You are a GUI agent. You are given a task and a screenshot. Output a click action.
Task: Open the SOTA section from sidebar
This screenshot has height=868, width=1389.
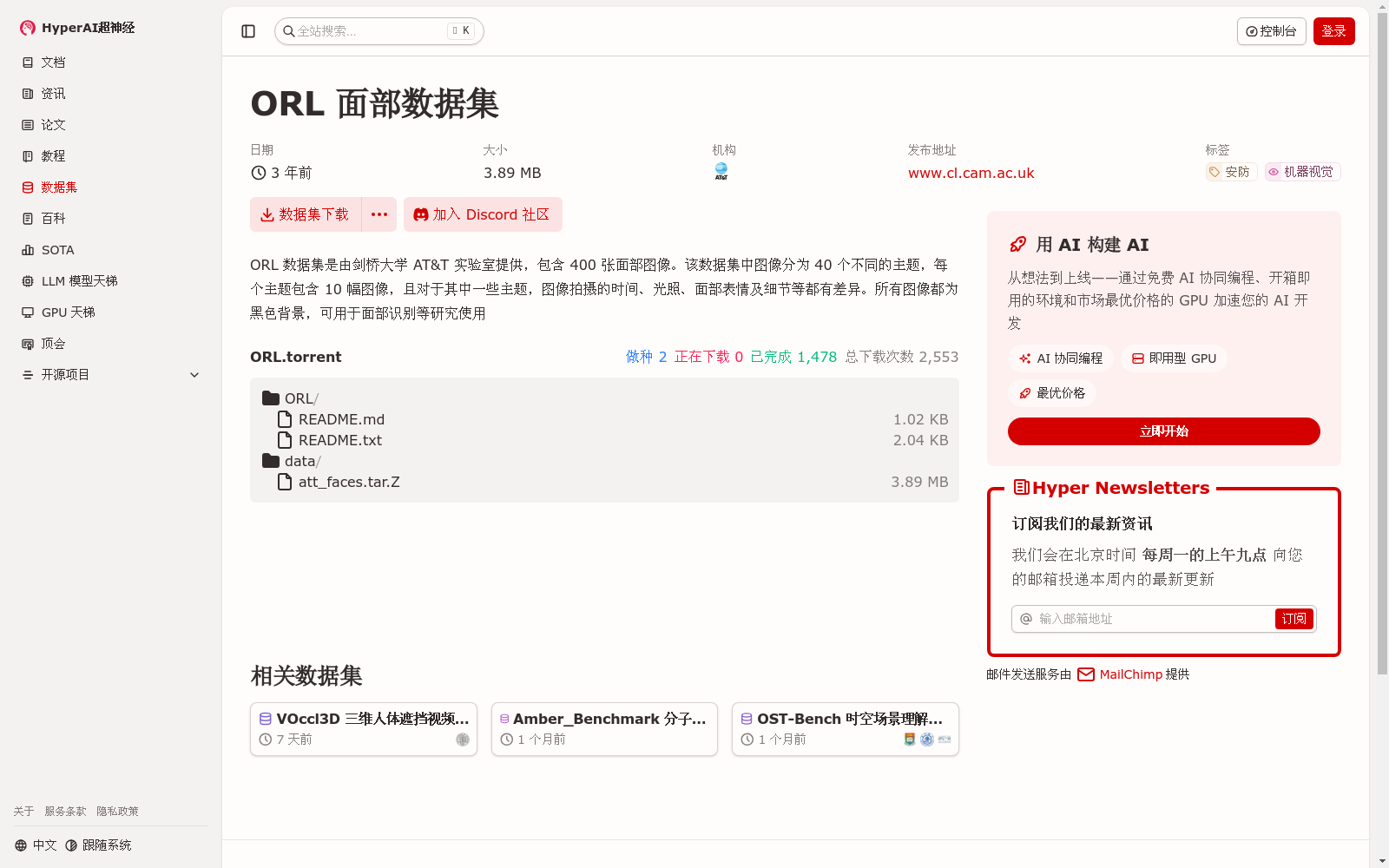click(x=56, y=249)
